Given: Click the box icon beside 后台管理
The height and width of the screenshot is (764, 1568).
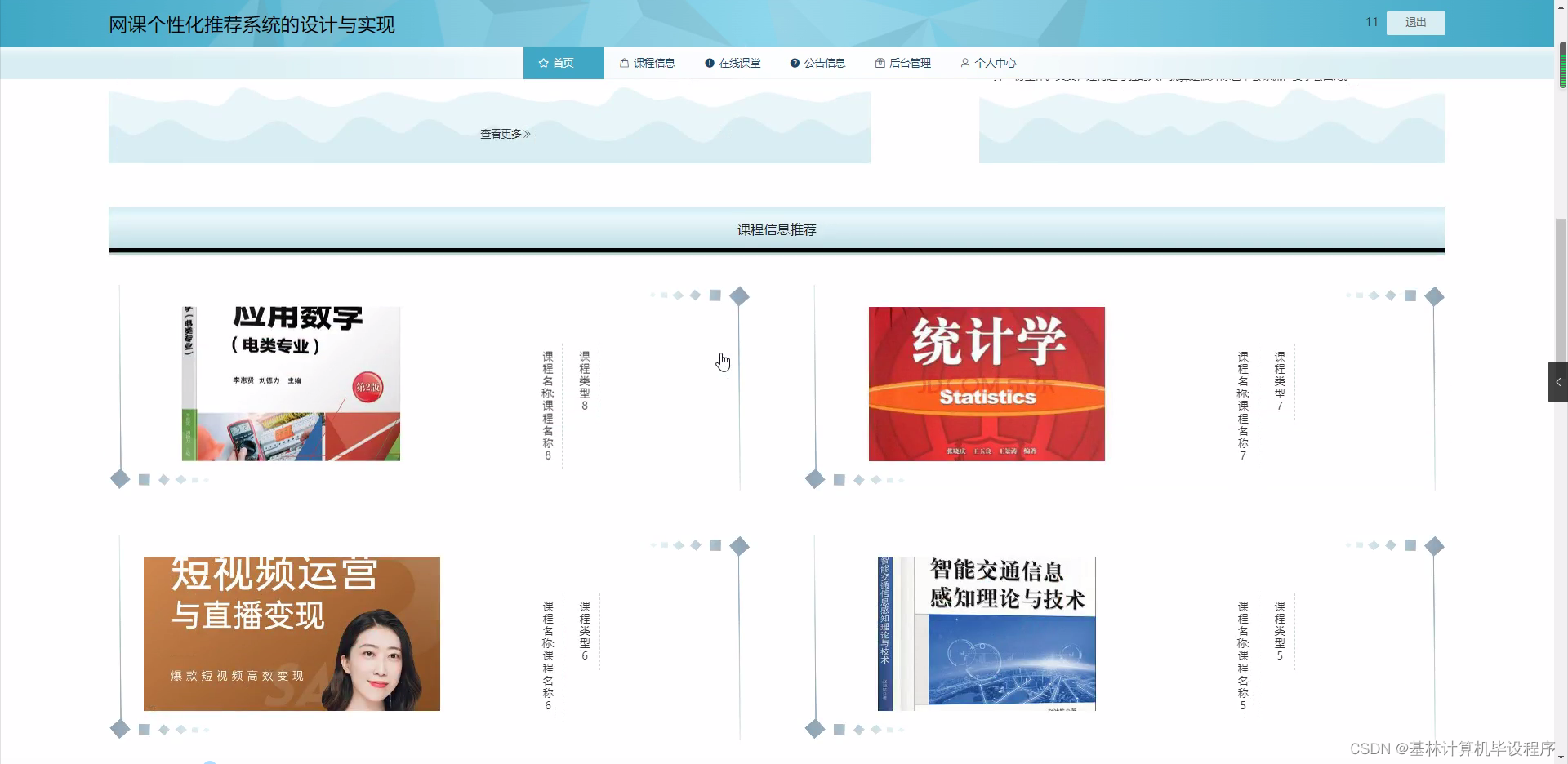Looking at the screenshot, I should (880, 63).
